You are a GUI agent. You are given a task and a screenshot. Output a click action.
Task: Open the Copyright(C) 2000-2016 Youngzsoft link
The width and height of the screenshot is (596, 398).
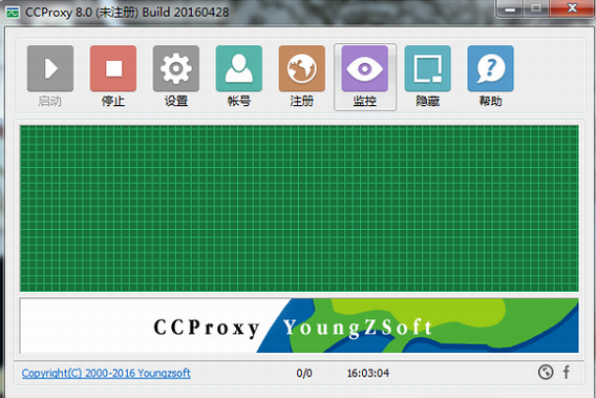click(x=106, y=373)
